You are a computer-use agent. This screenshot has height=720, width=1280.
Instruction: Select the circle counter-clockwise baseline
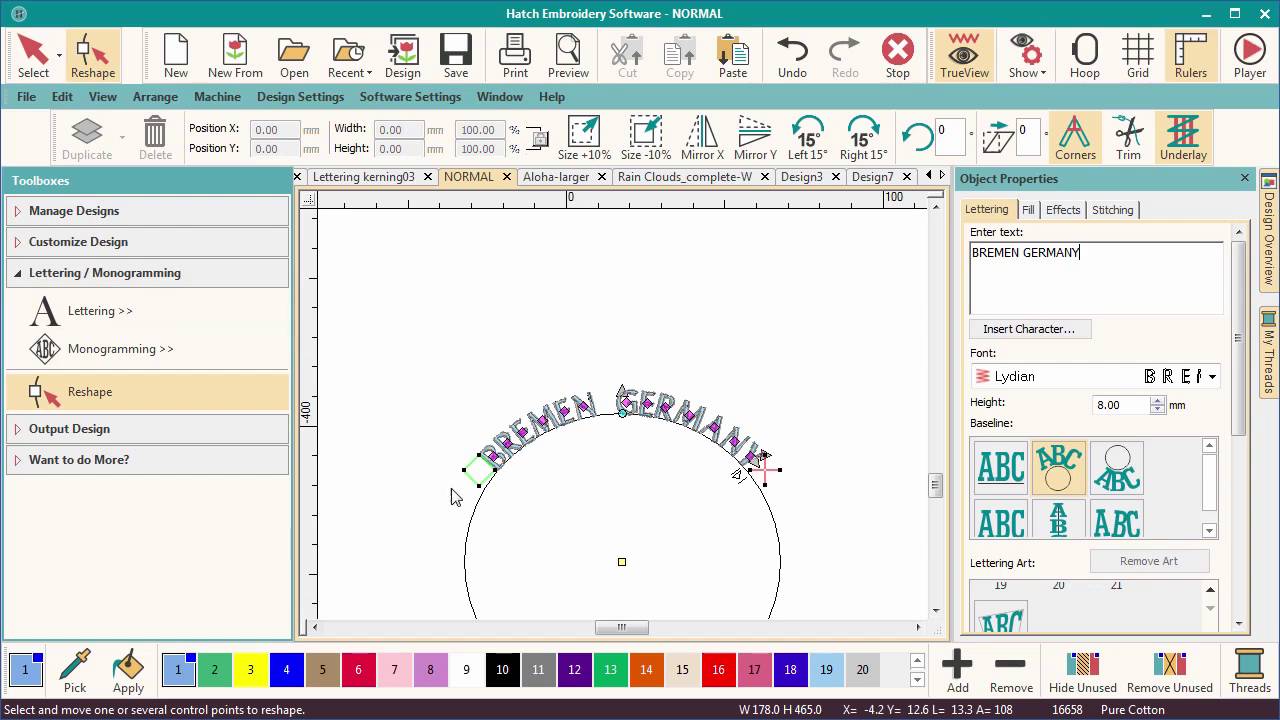coord(1117,468)
